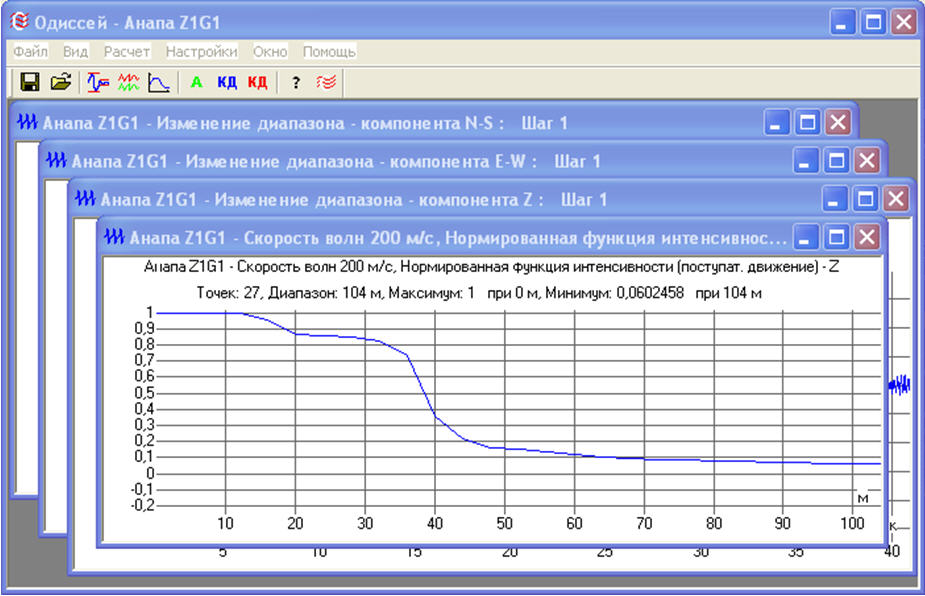Open the Настройки menu

[201, 51]
